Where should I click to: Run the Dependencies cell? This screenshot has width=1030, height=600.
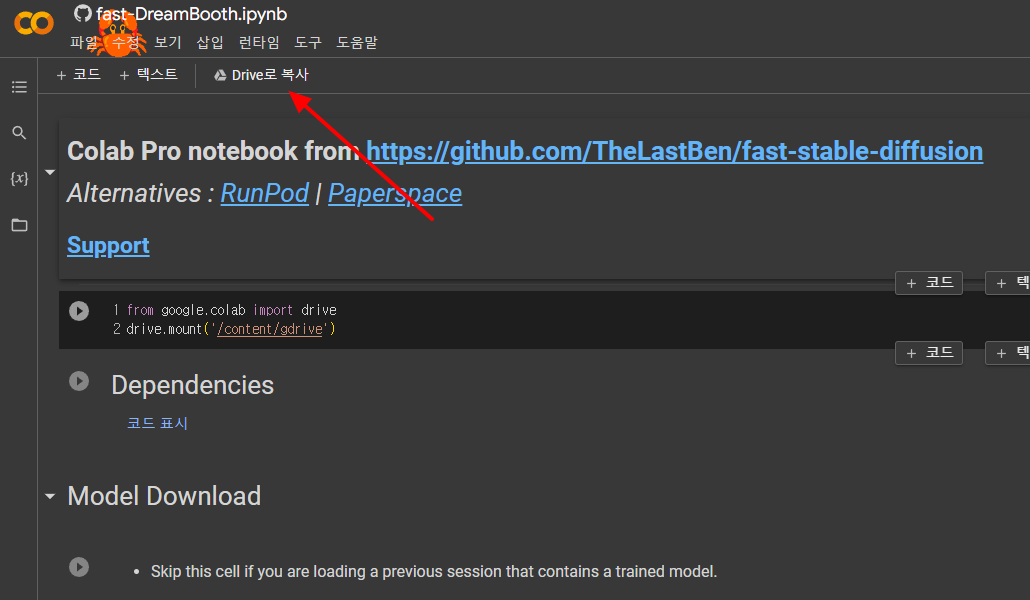tap(79, 381)
